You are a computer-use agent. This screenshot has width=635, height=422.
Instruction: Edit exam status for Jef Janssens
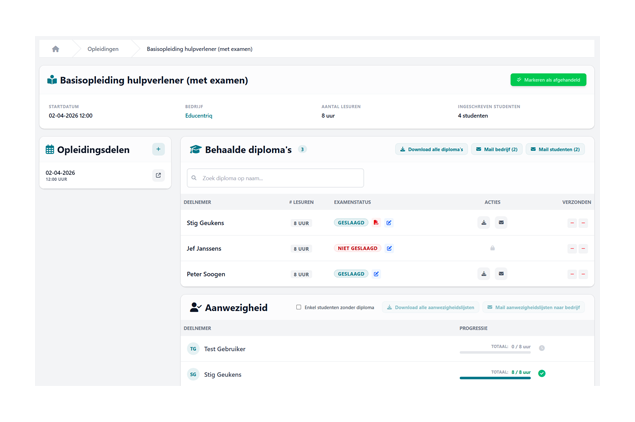[389, 248]
